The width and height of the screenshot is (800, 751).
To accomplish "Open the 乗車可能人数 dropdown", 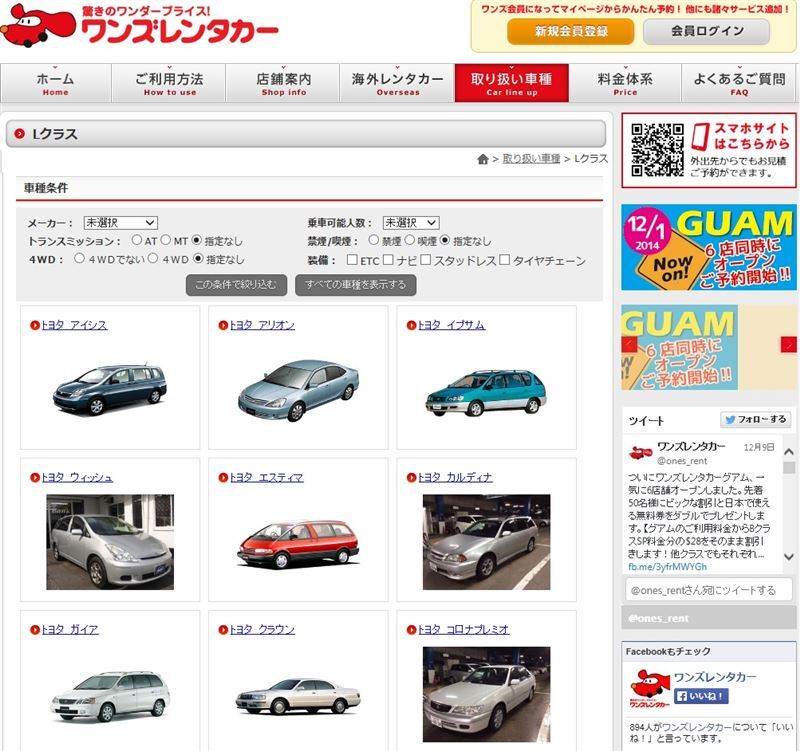I will click(411, 223).
